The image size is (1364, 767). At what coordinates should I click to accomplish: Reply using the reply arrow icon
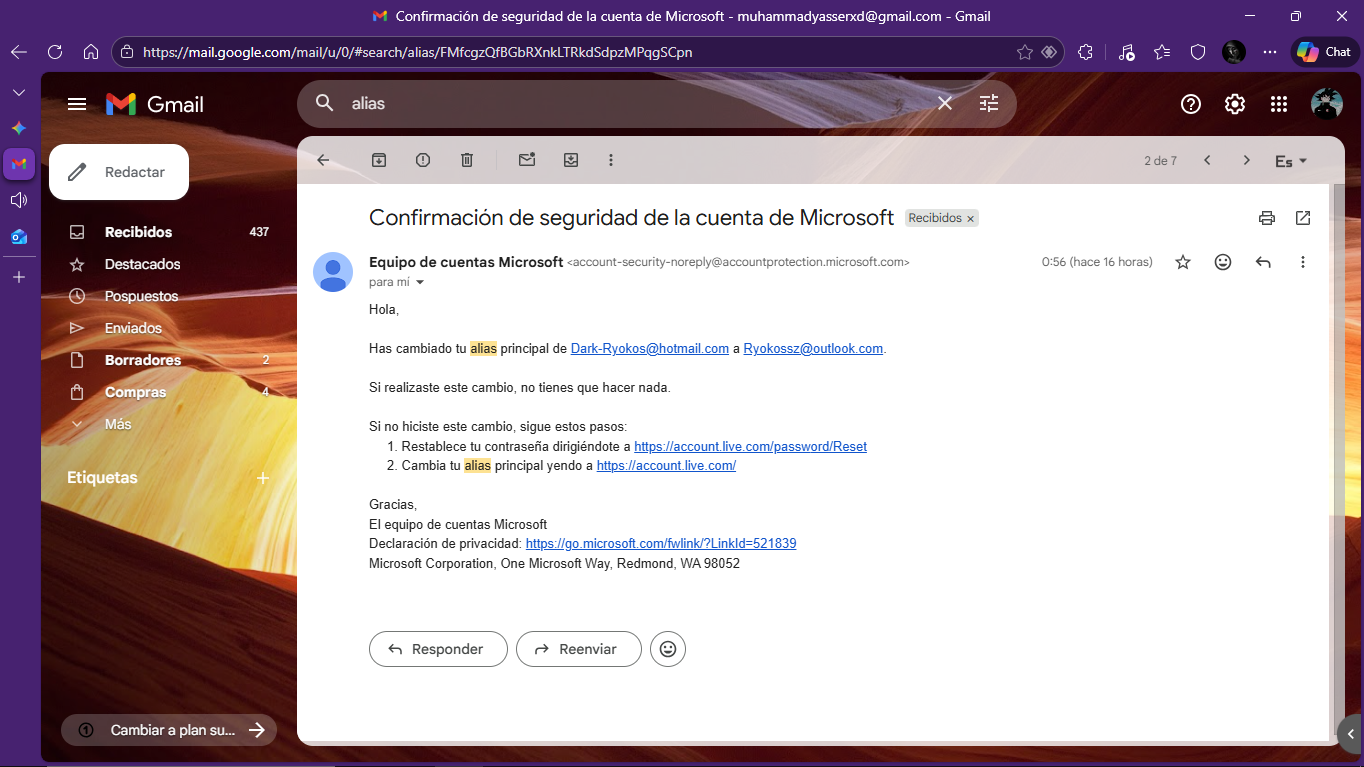1262,261
